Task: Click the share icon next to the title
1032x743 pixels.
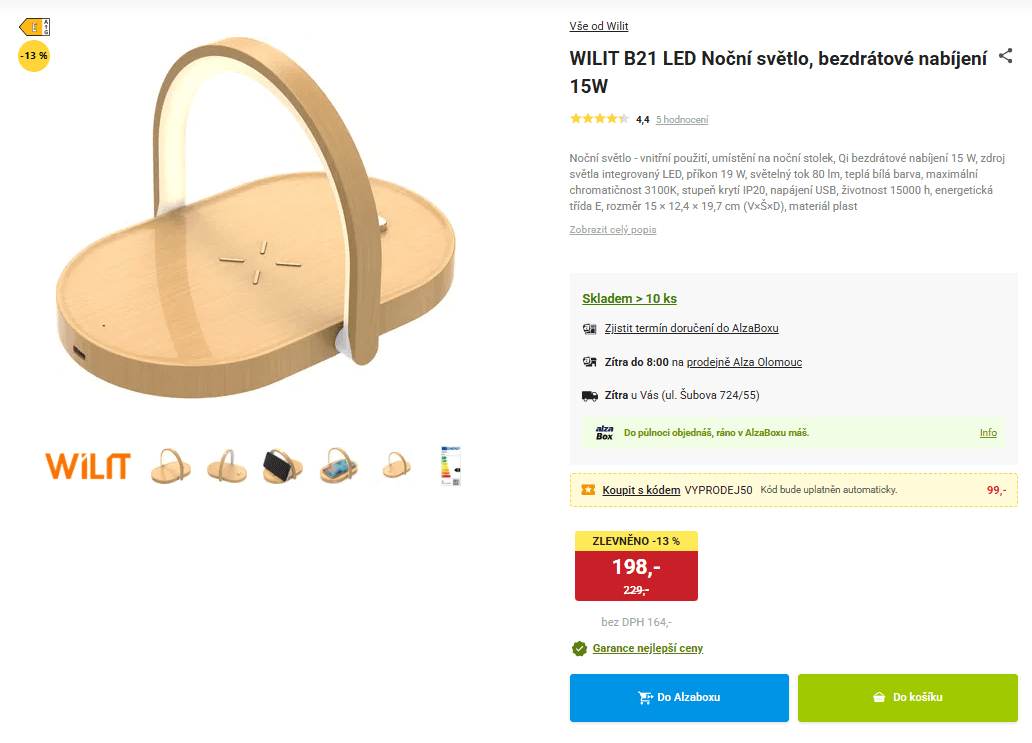Action: click(x=1006, y=56)
